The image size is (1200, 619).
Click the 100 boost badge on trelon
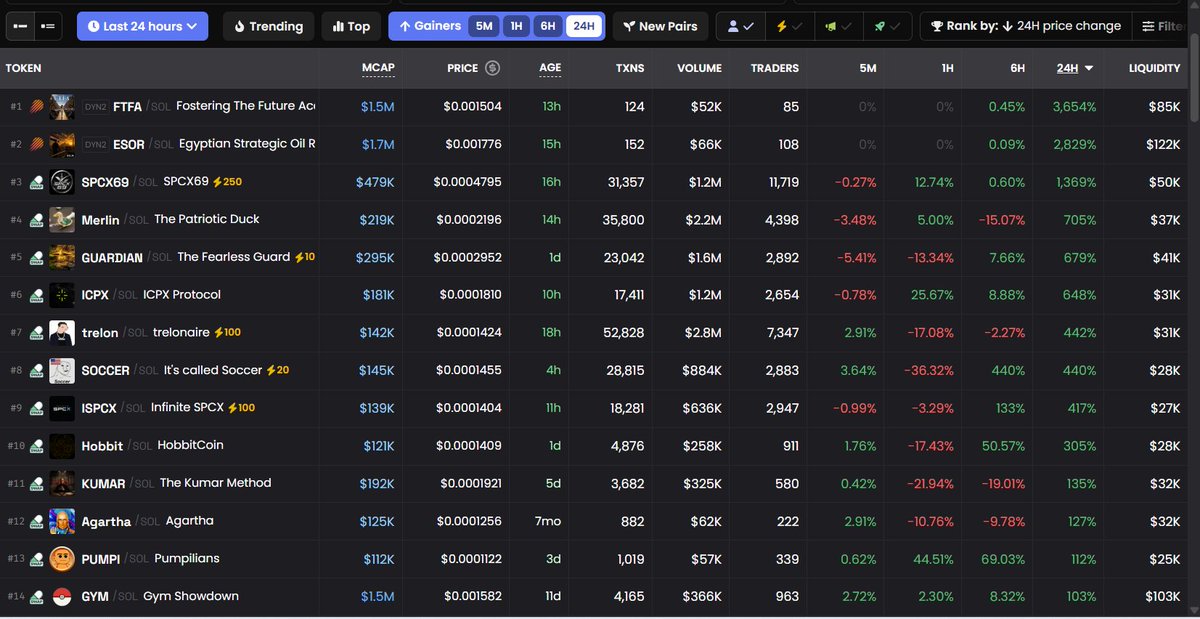pyautogui.click(x=227, y=332)
